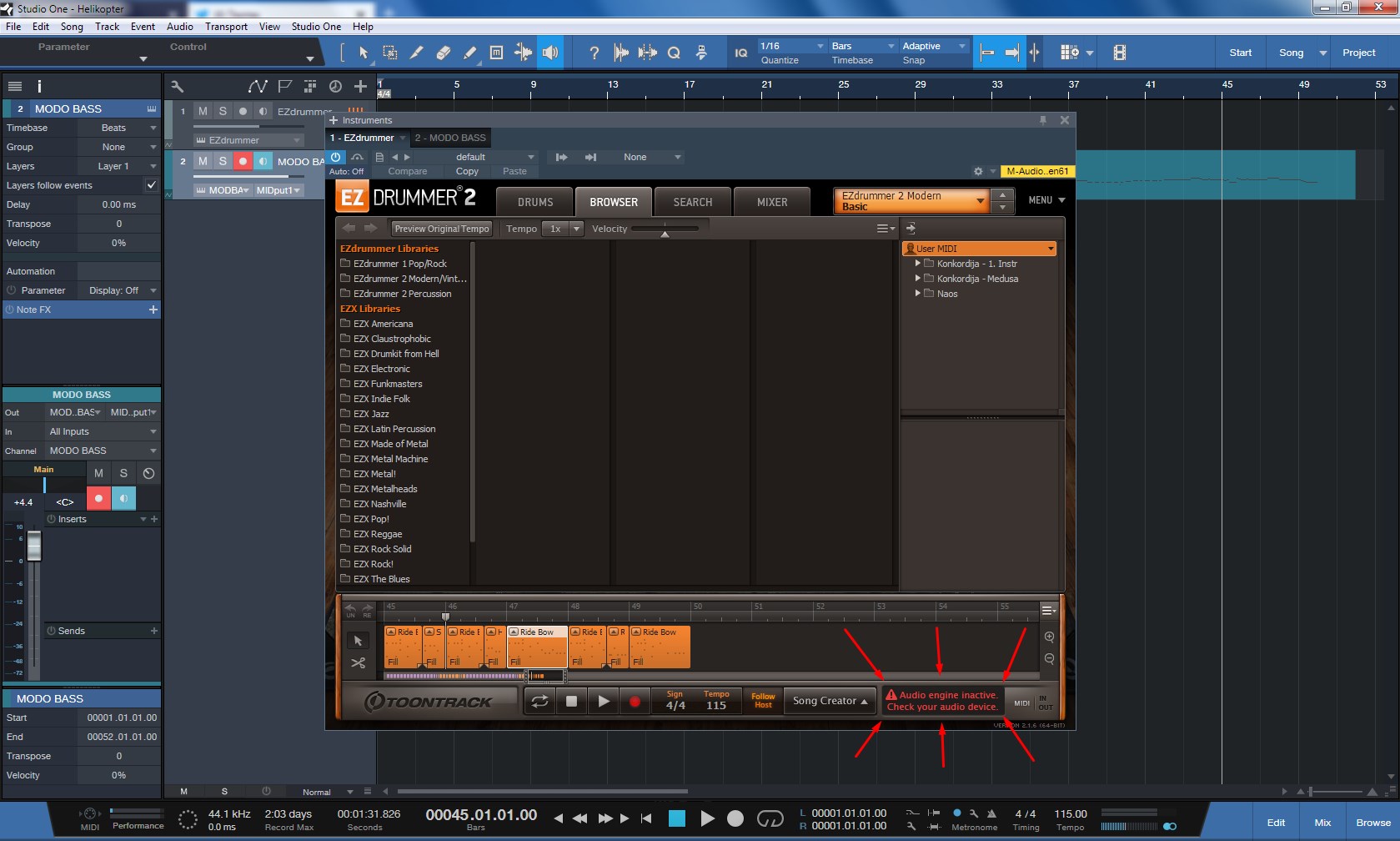The image size is (1400, 841).
Task: Select the Range tool
Action: click(389, 53)
